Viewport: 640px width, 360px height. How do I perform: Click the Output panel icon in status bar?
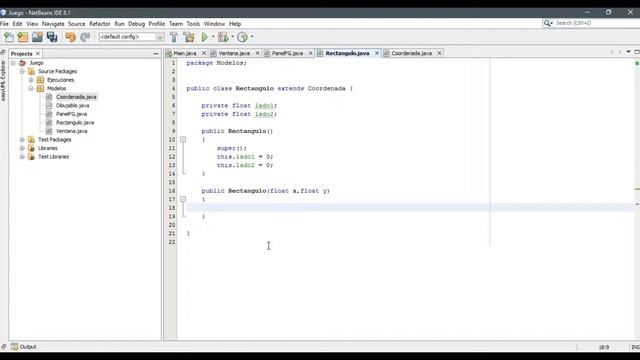(x=15, y=347)
